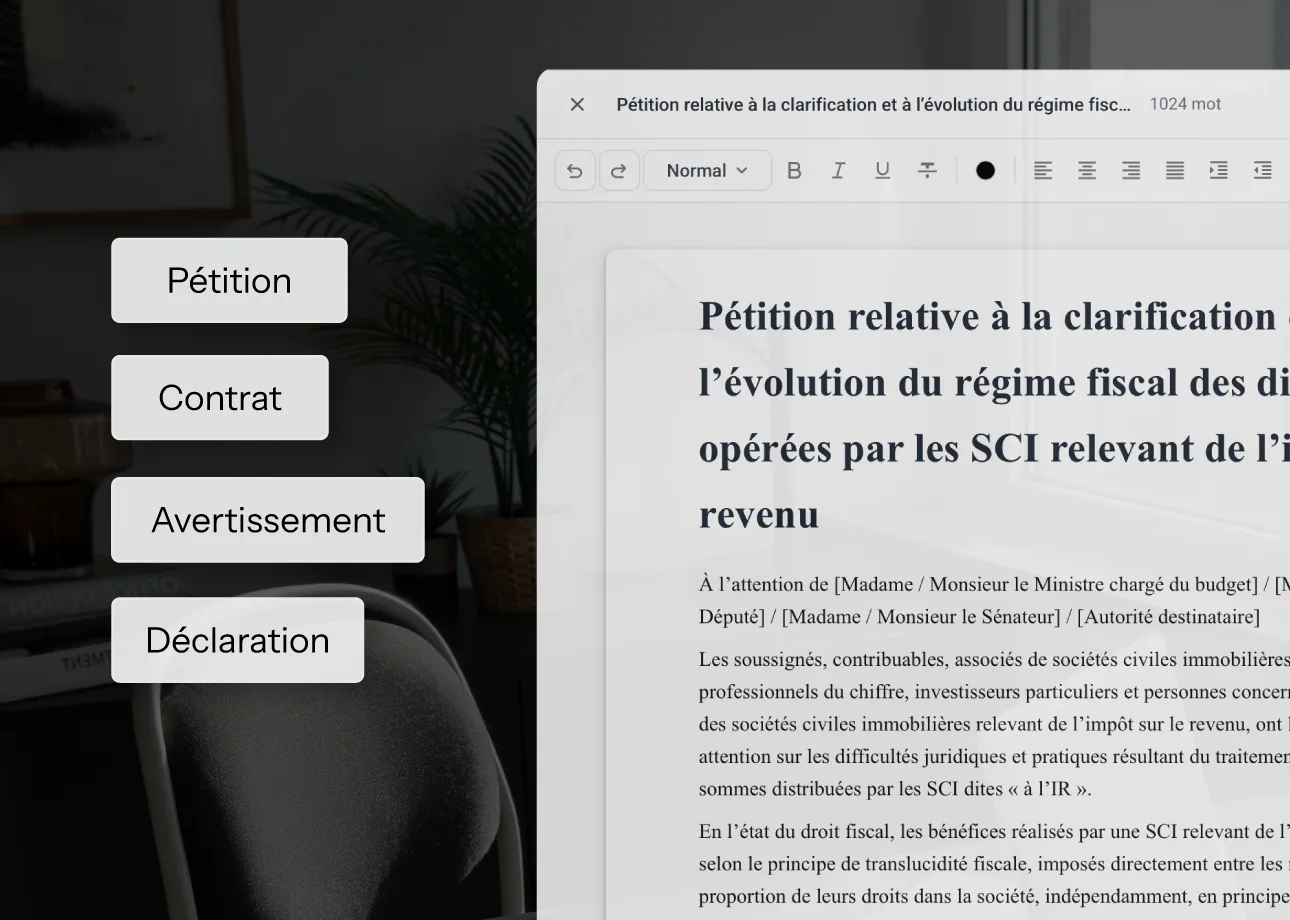
Task: Toggle underline formatting
Action: (x=882, y=171)
